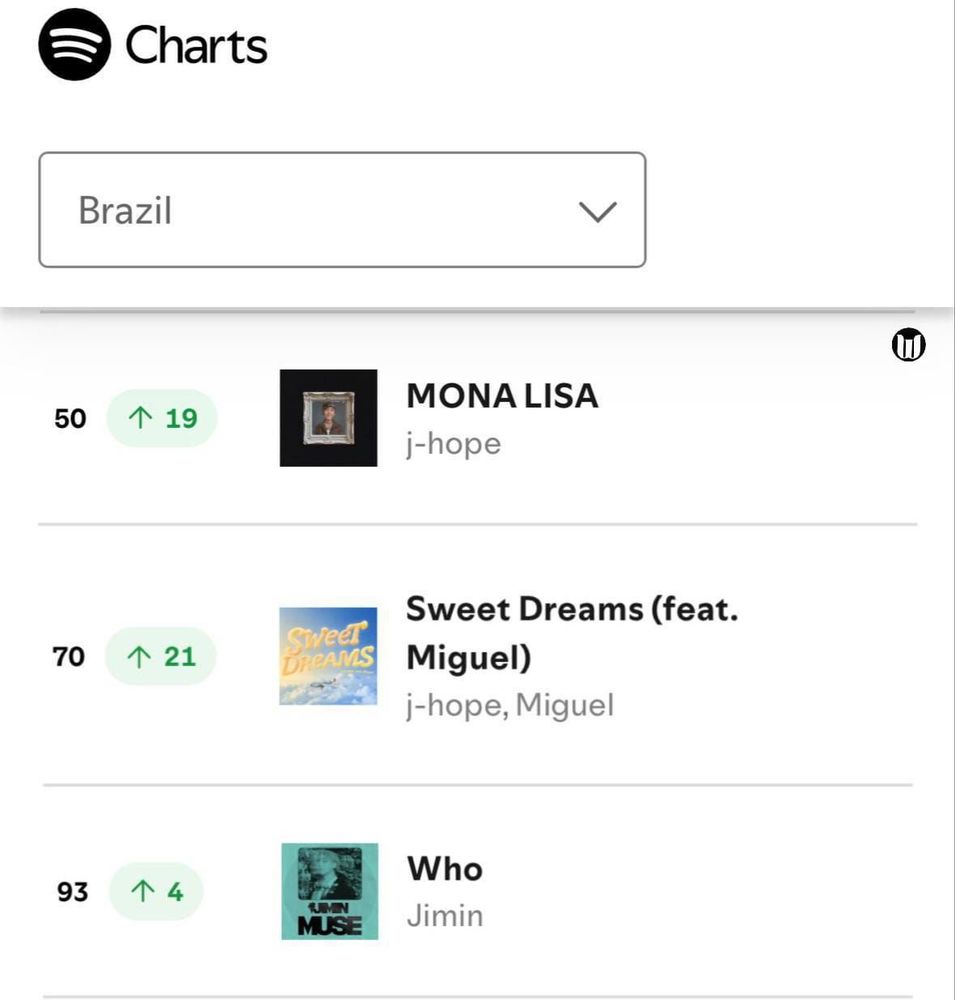Click the Who song title
Screen dimensions: 955x1000
444,869
